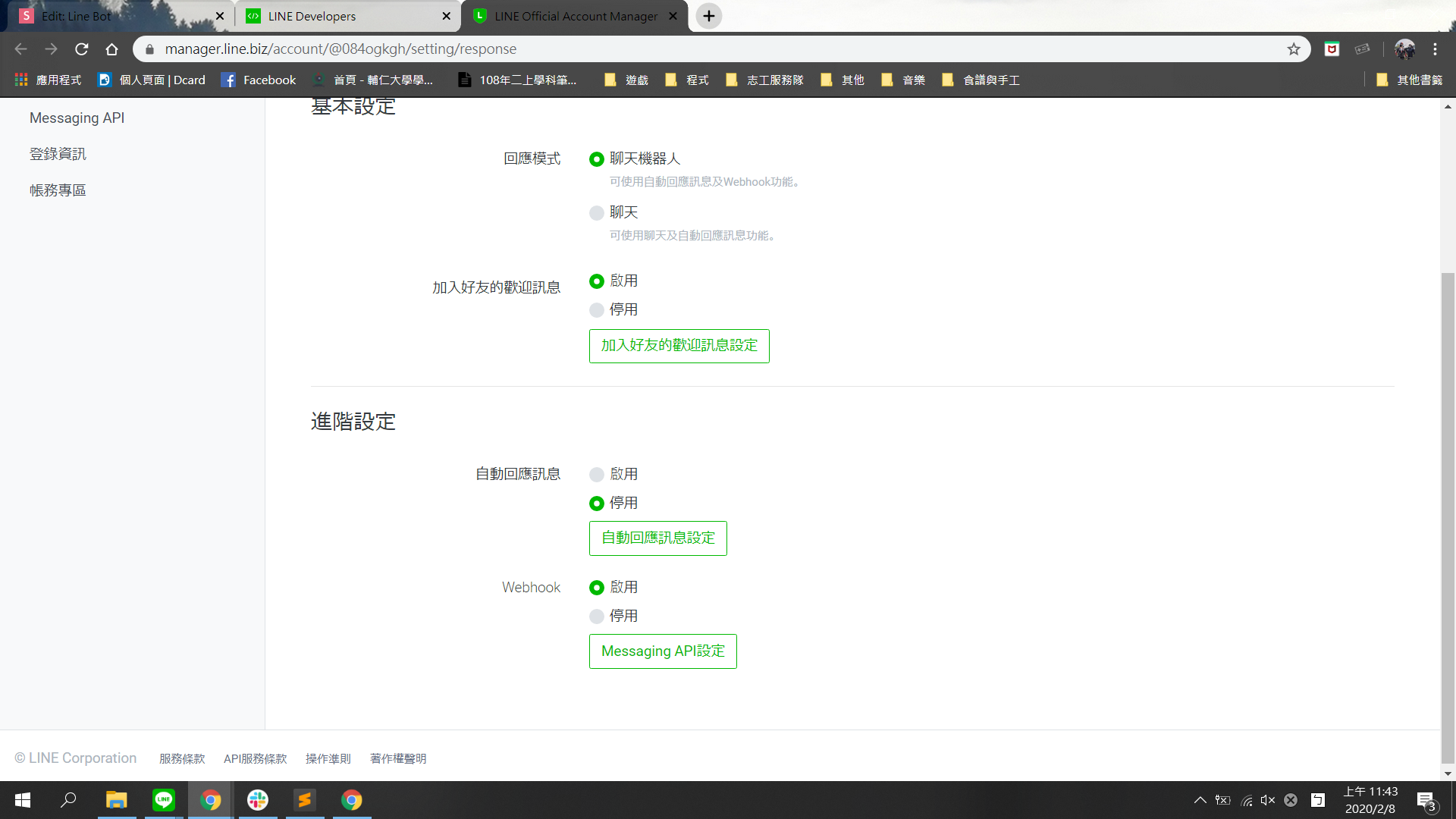The height and width of the screenshot is (819, 1456).
Task: Click the Messaging API設定 button
Action: [663, 651]
